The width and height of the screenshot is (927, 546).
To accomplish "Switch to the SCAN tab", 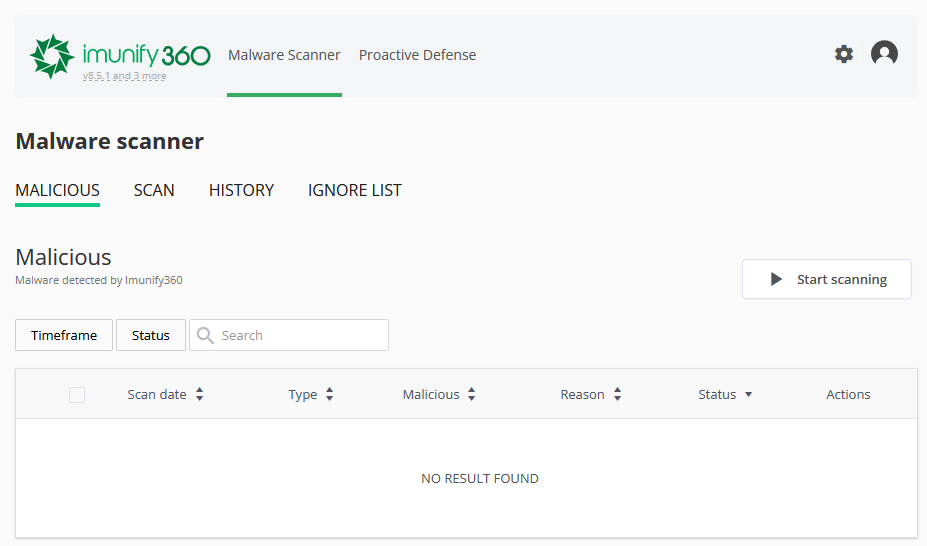I will coord(154,190).
